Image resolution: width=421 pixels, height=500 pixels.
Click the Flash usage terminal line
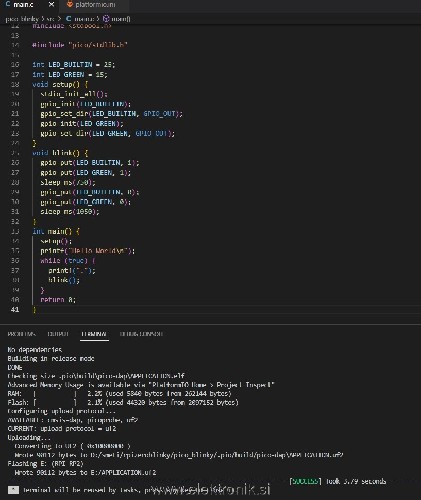pyautogui.click(x=123, y=402)
